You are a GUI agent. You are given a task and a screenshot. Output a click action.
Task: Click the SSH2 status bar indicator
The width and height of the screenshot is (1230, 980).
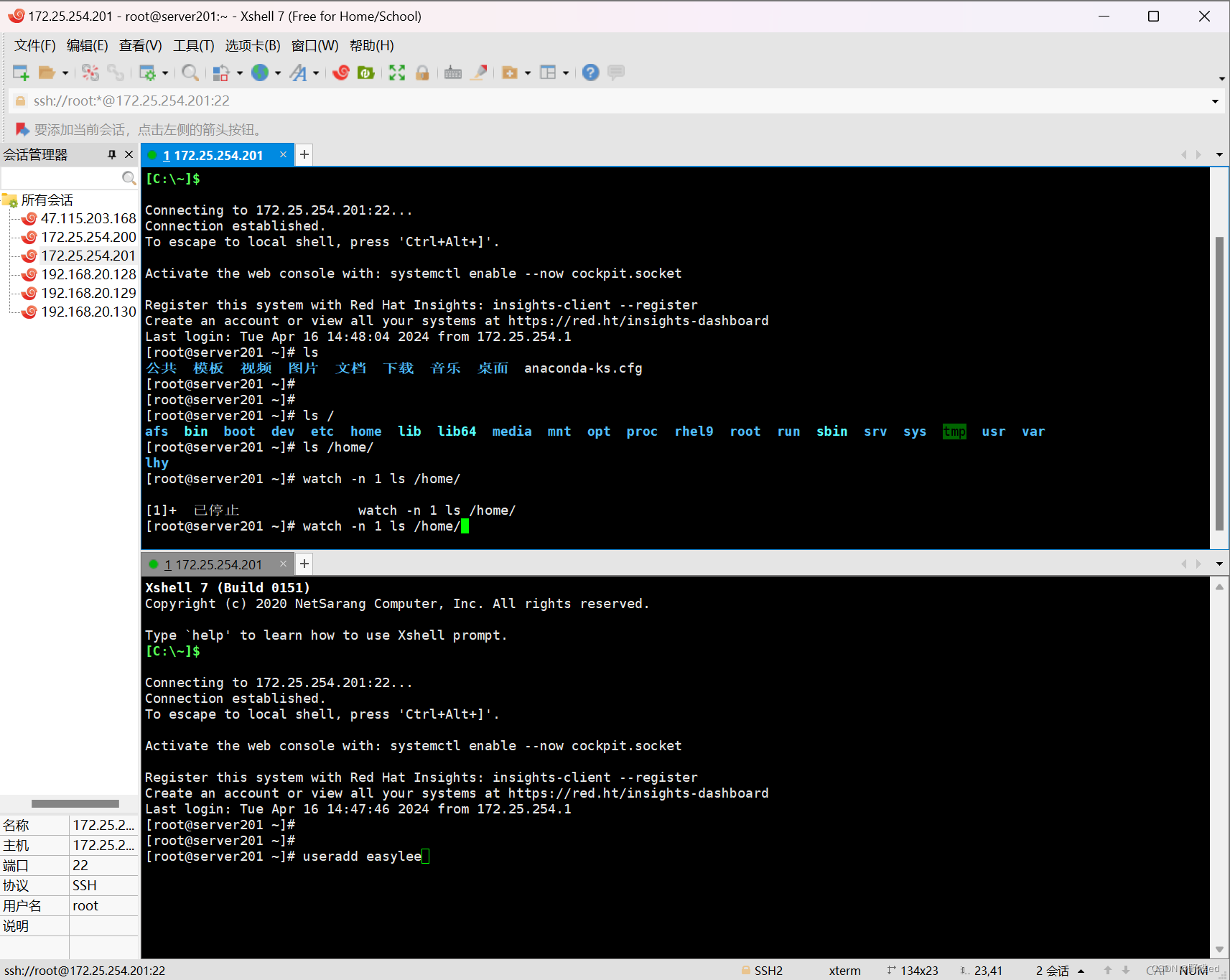coord(762,971)
